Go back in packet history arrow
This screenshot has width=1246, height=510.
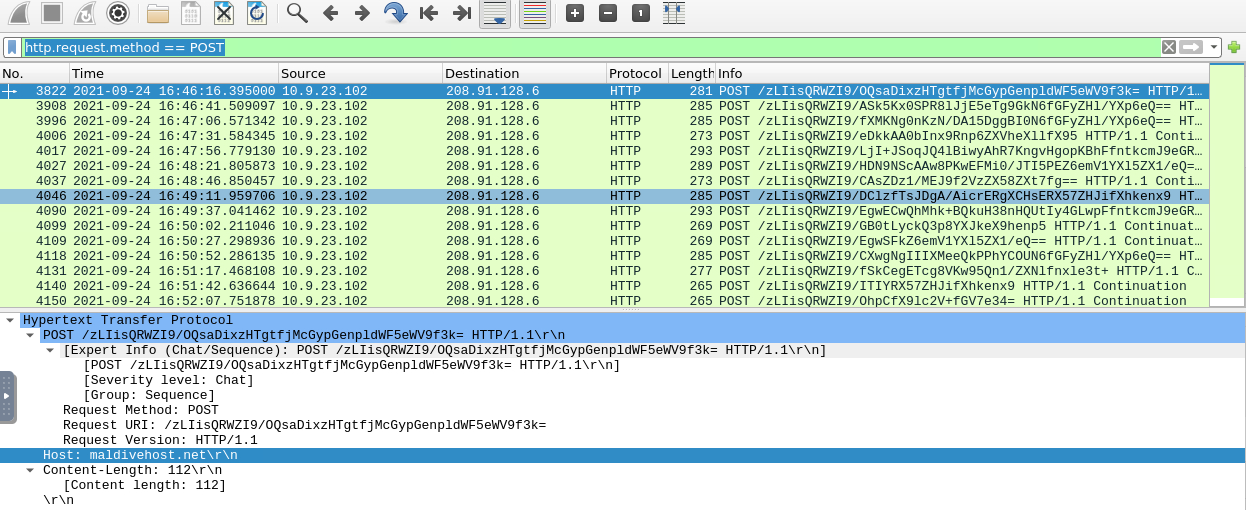(x=330, y=13)
